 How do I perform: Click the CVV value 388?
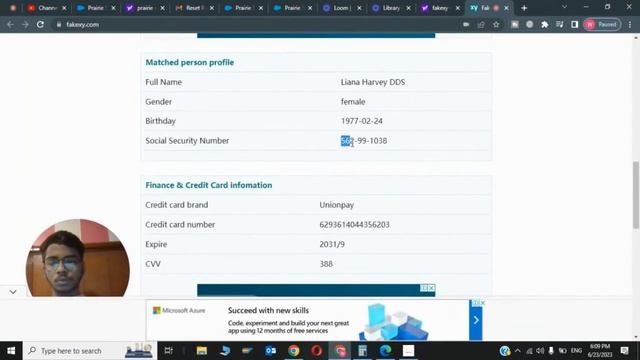point(326,264)
